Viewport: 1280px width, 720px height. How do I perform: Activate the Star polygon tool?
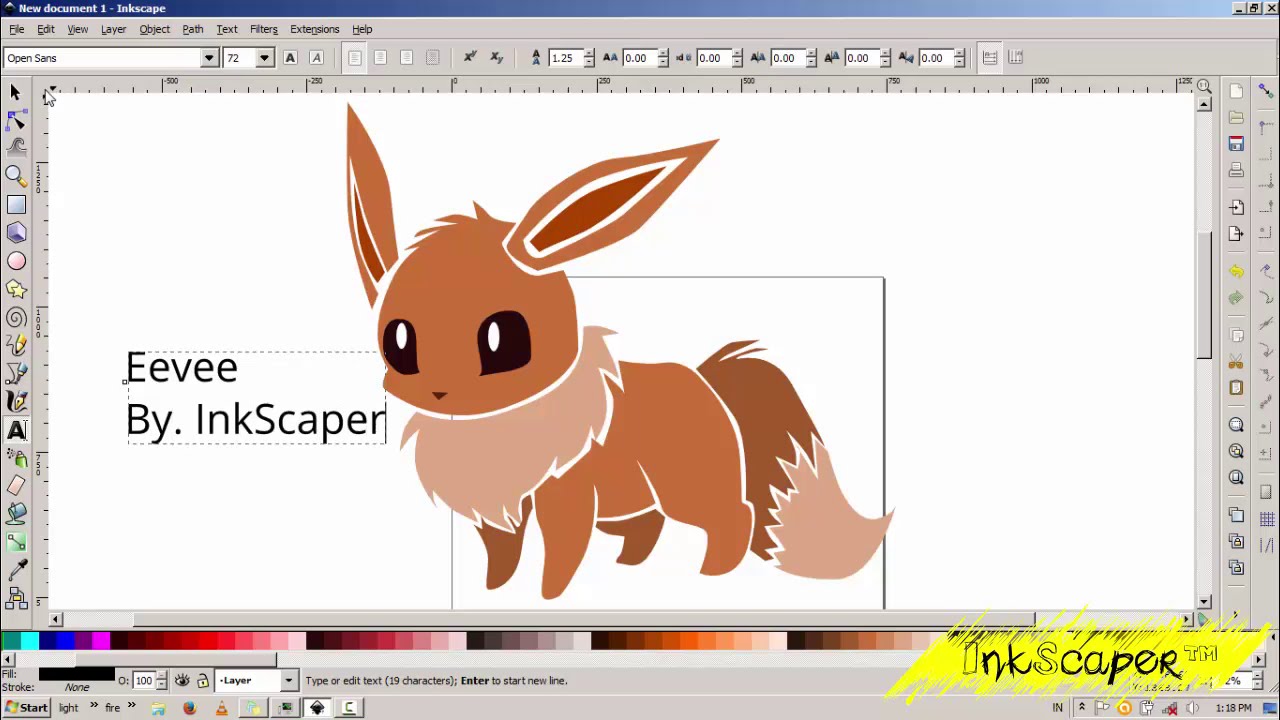[x=16, y=290]
